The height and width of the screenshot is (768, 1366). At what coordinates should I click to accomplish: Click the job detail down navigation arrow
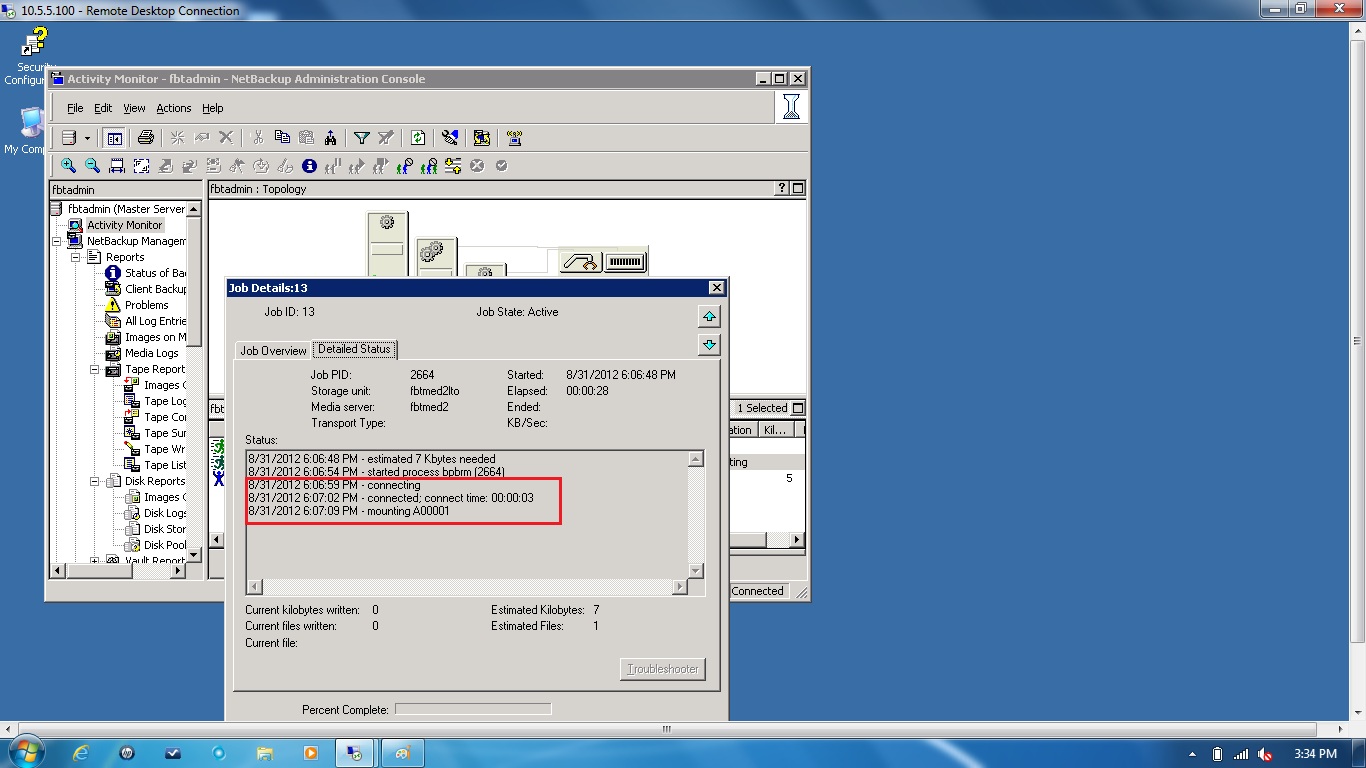point(709,344)
